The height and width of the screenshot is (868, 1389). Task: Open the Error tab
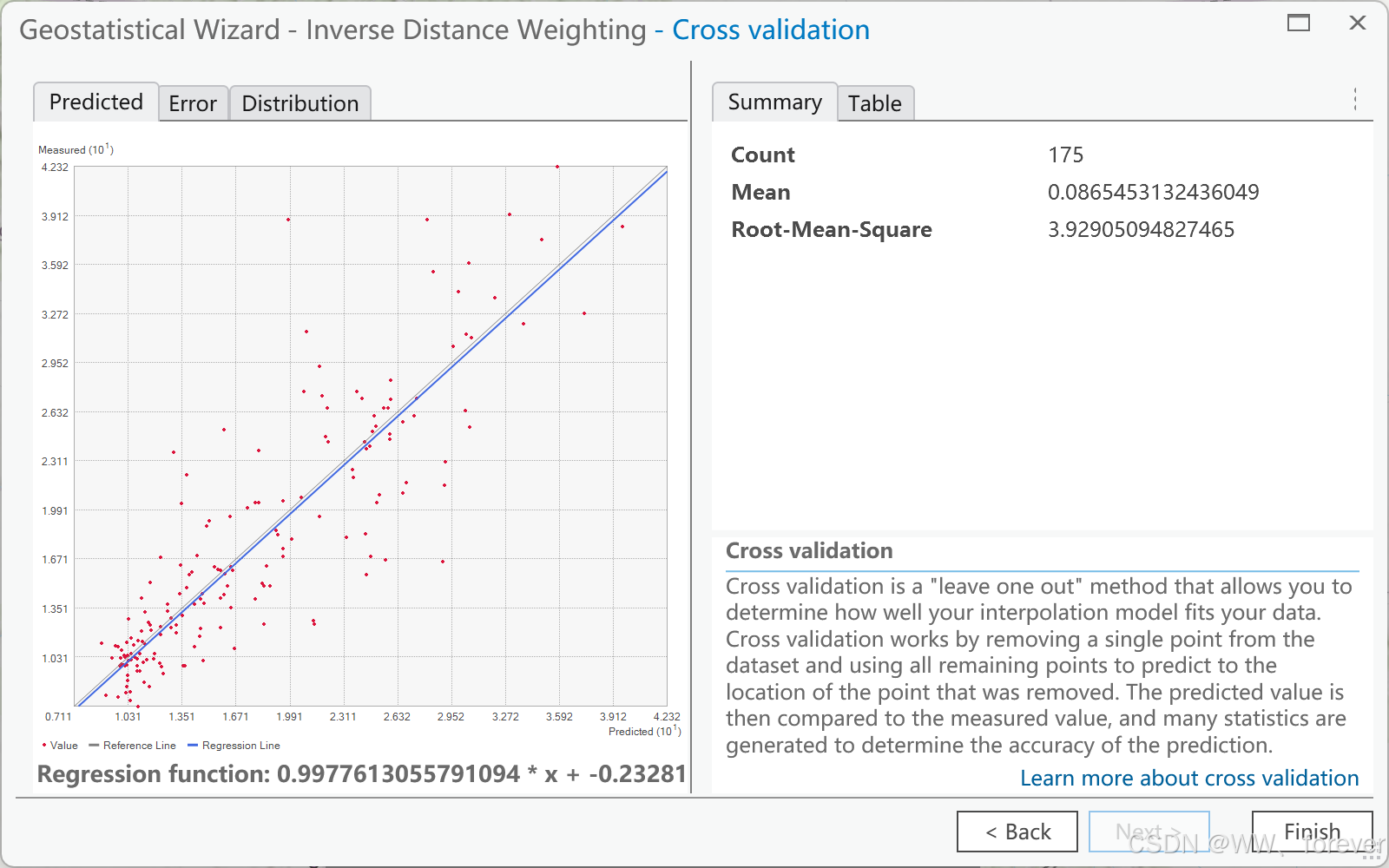pos(193,104)
